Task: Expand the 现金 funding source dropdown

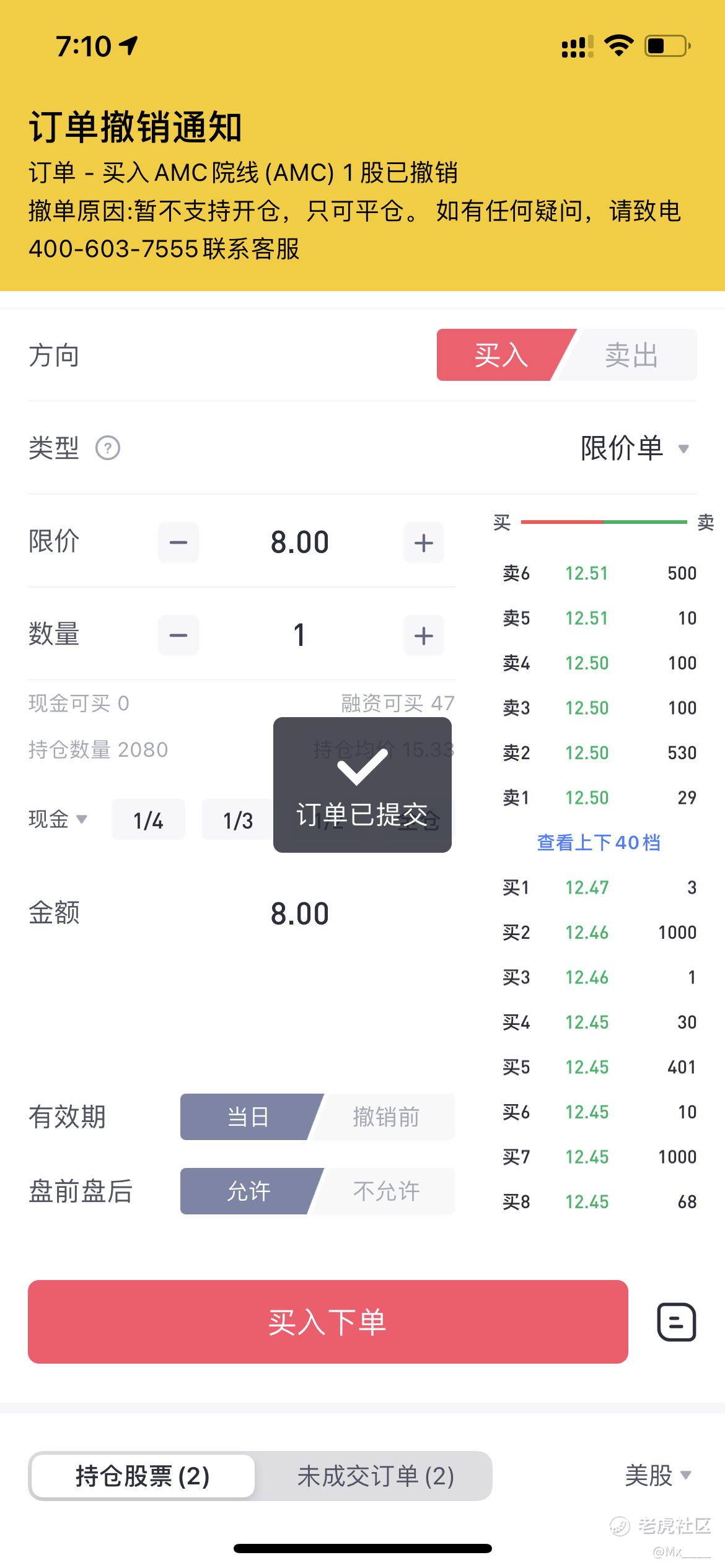Action: (x=58, y=819)
